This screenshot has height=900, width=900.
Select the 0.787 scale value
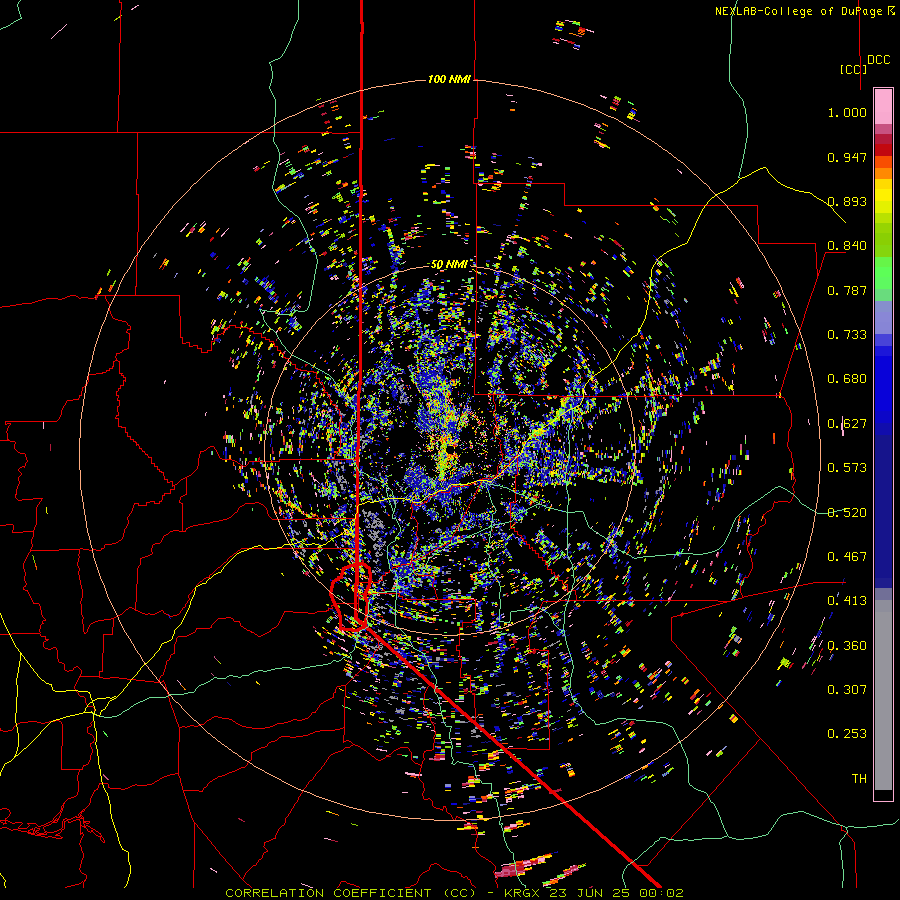pyautogui.click(x=847, y=290)
